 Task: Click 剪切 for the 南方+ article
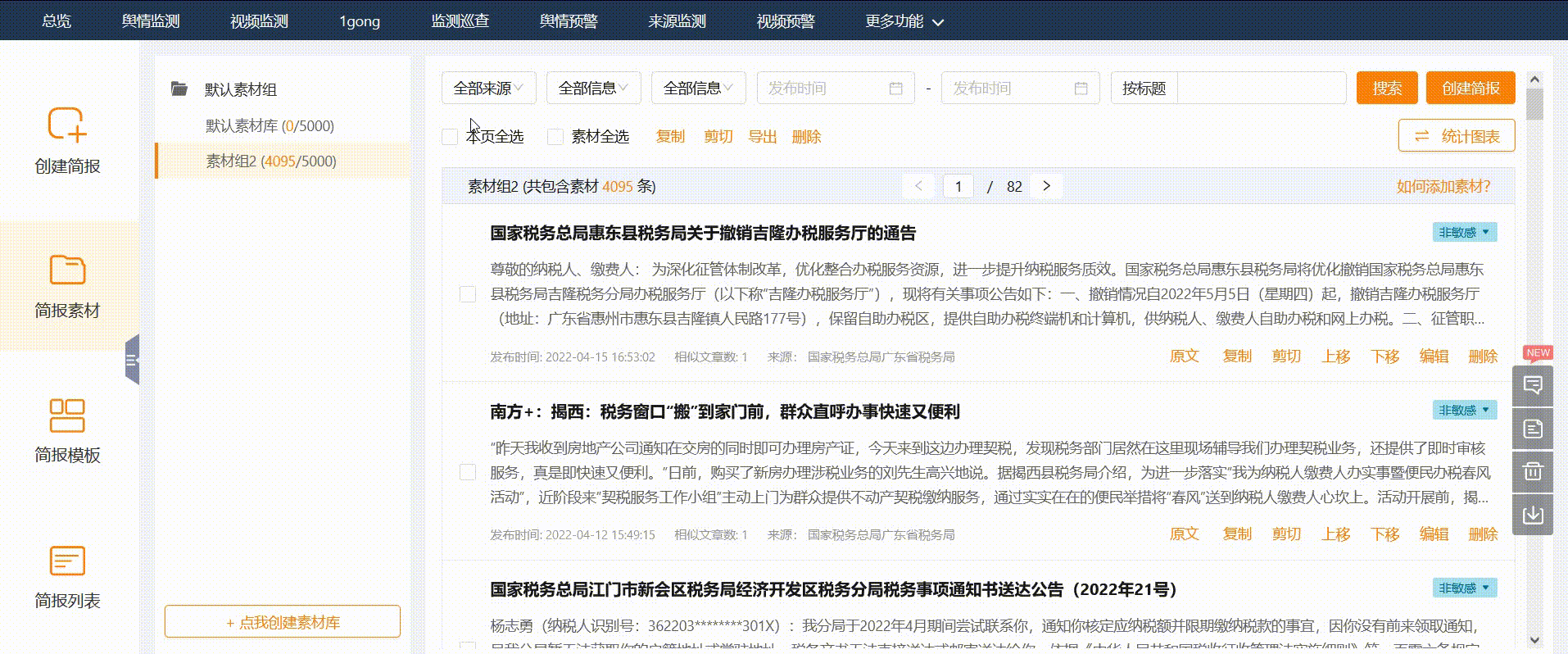[1286, 534]
